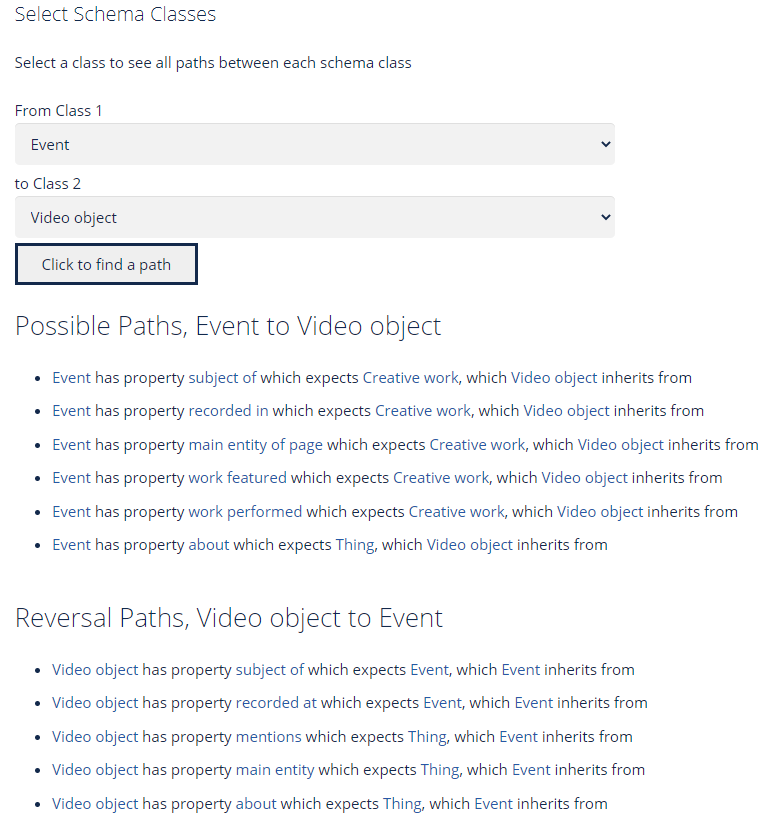Click 'Thing' link in the mentions row
781x837 pixels.
[x=427, y=737]
